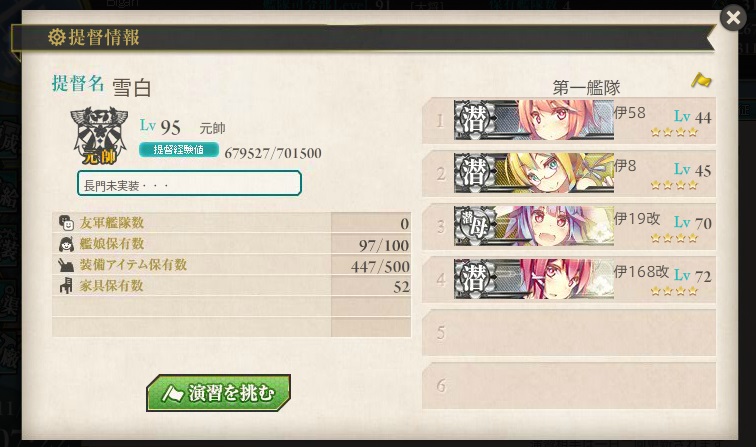Click the 友軍艦隊数 friendly fleet icon
Image resolution: width=756 pixels, height=447 pixels.
tap(66, 223)
